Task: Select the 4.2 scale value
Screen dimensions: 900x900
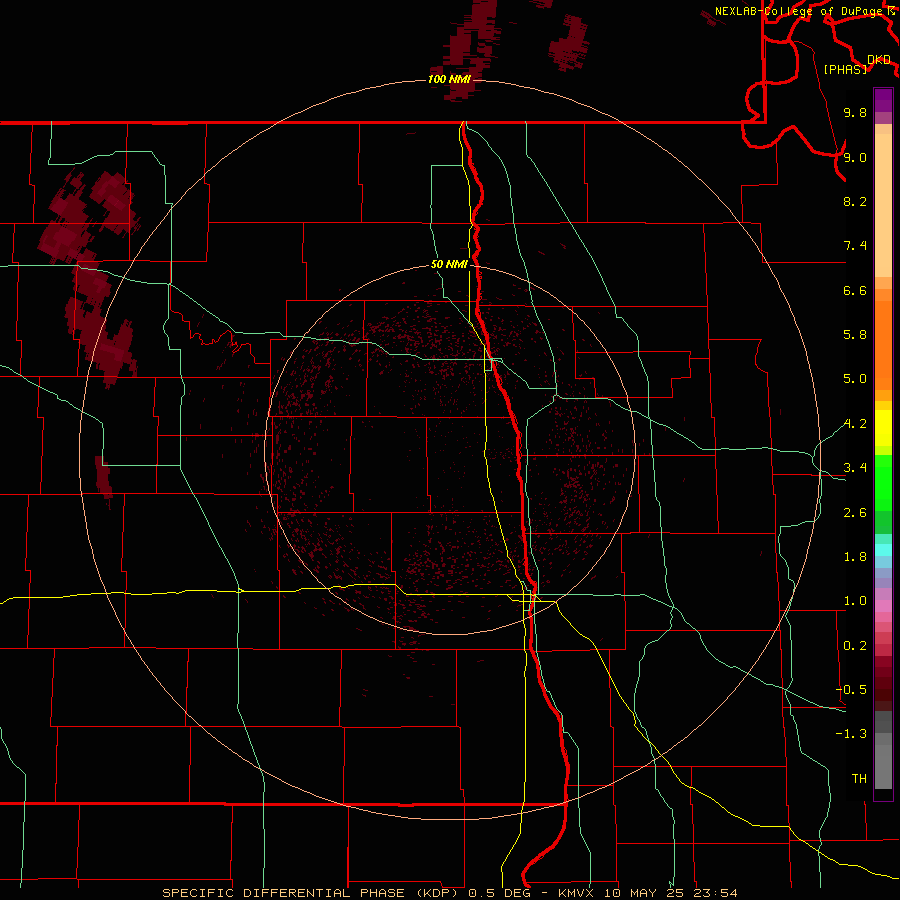Action: point(855,424)
